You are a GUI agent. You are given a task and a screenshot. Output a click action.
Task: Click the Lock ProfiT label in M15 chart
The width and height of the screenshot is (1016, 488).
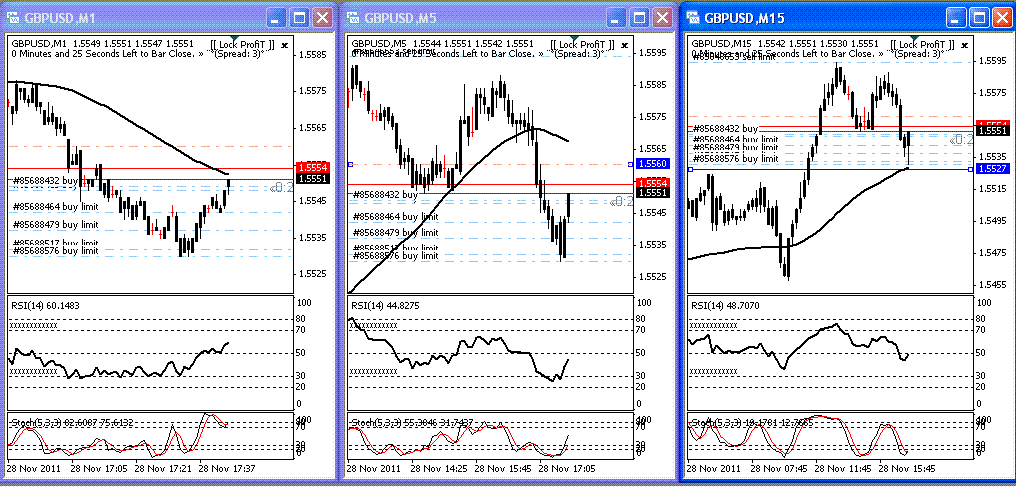[922, 45]
